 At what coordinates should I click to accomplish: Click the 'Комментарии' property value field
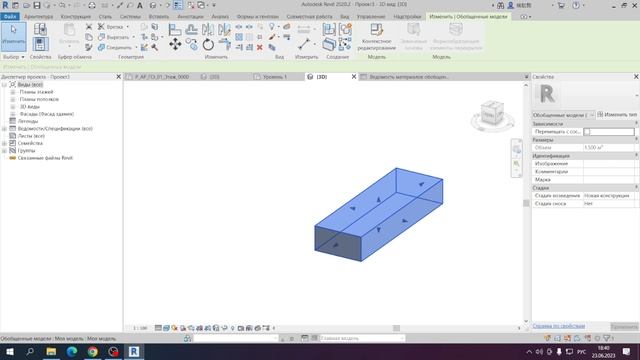click(609, 172)
